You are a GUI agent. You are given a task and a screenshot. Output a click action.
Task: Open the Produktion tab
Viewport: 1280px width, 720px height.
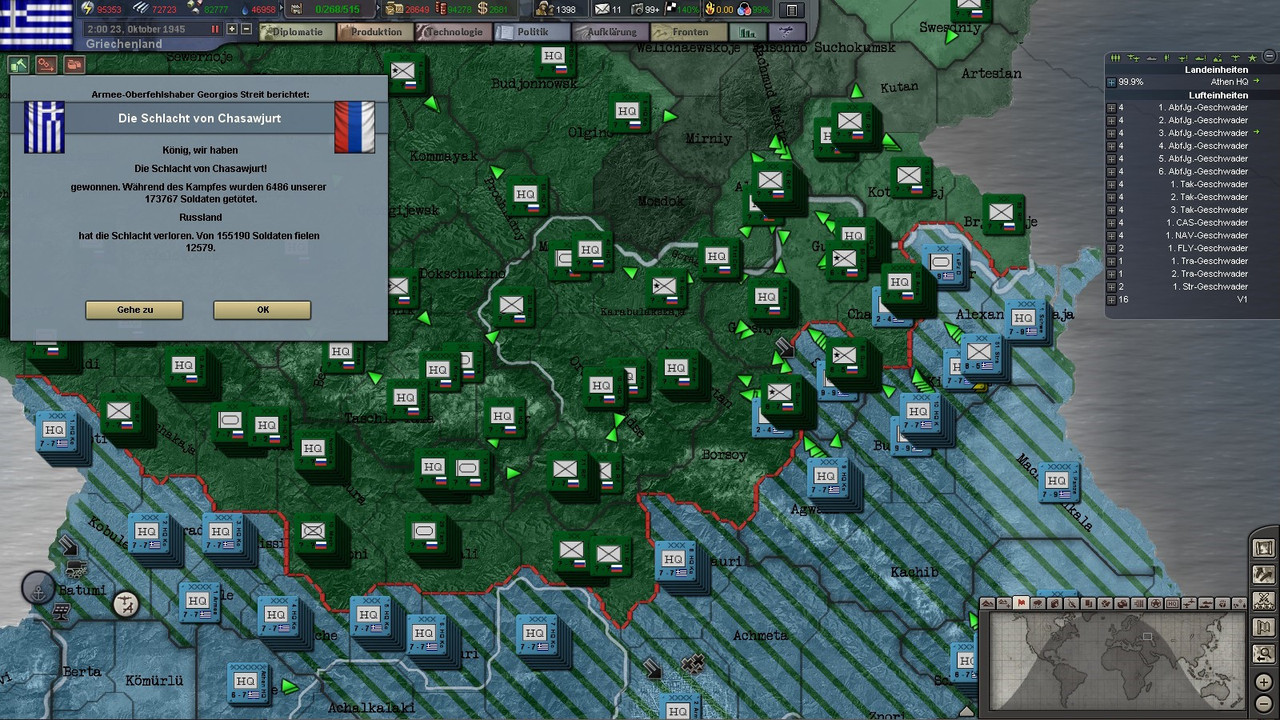[375, 32]
